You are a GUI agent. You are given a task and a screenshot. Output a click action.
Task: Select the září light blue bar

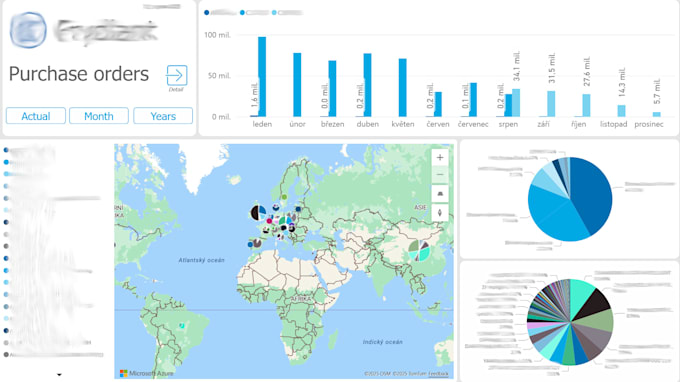(551, 104)
